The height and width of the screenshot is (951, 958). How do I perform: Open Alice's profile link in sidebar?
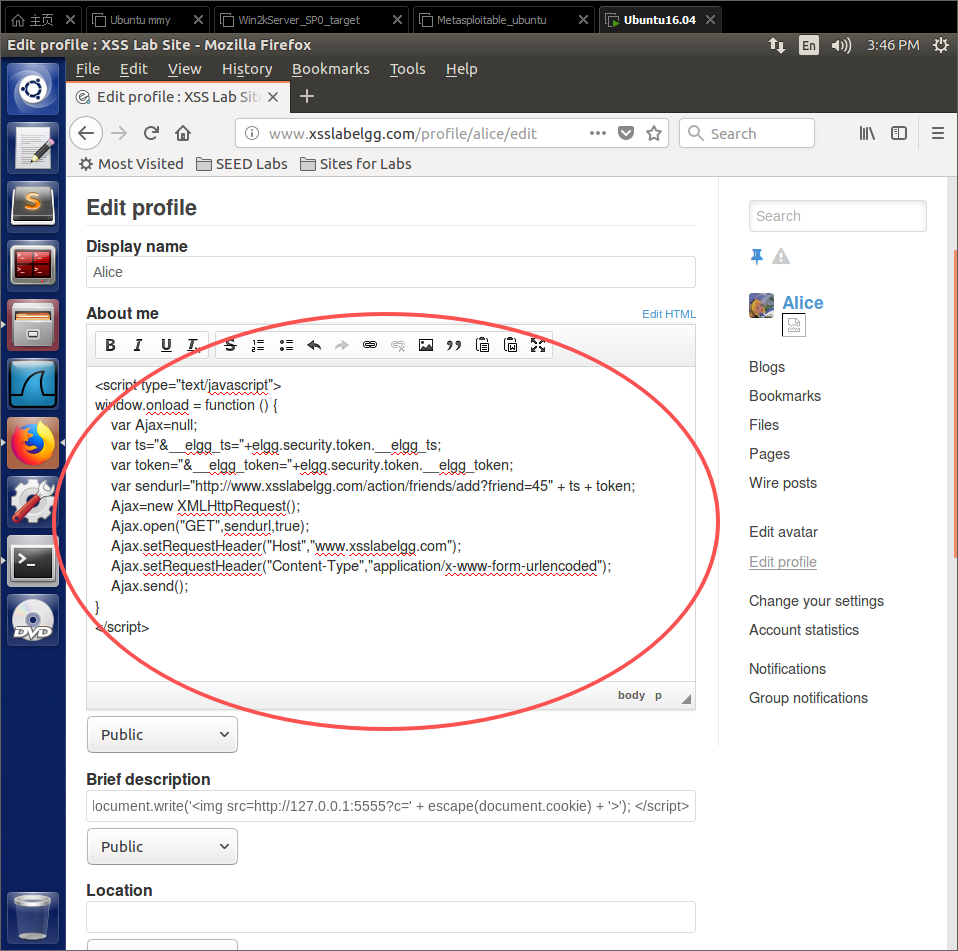pyautogui.click(x=803, y=303)
